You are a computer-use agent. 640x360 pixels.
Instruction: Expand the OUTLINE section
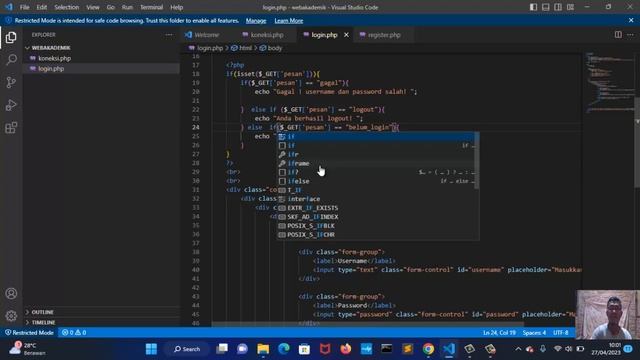tap(42, 312)
